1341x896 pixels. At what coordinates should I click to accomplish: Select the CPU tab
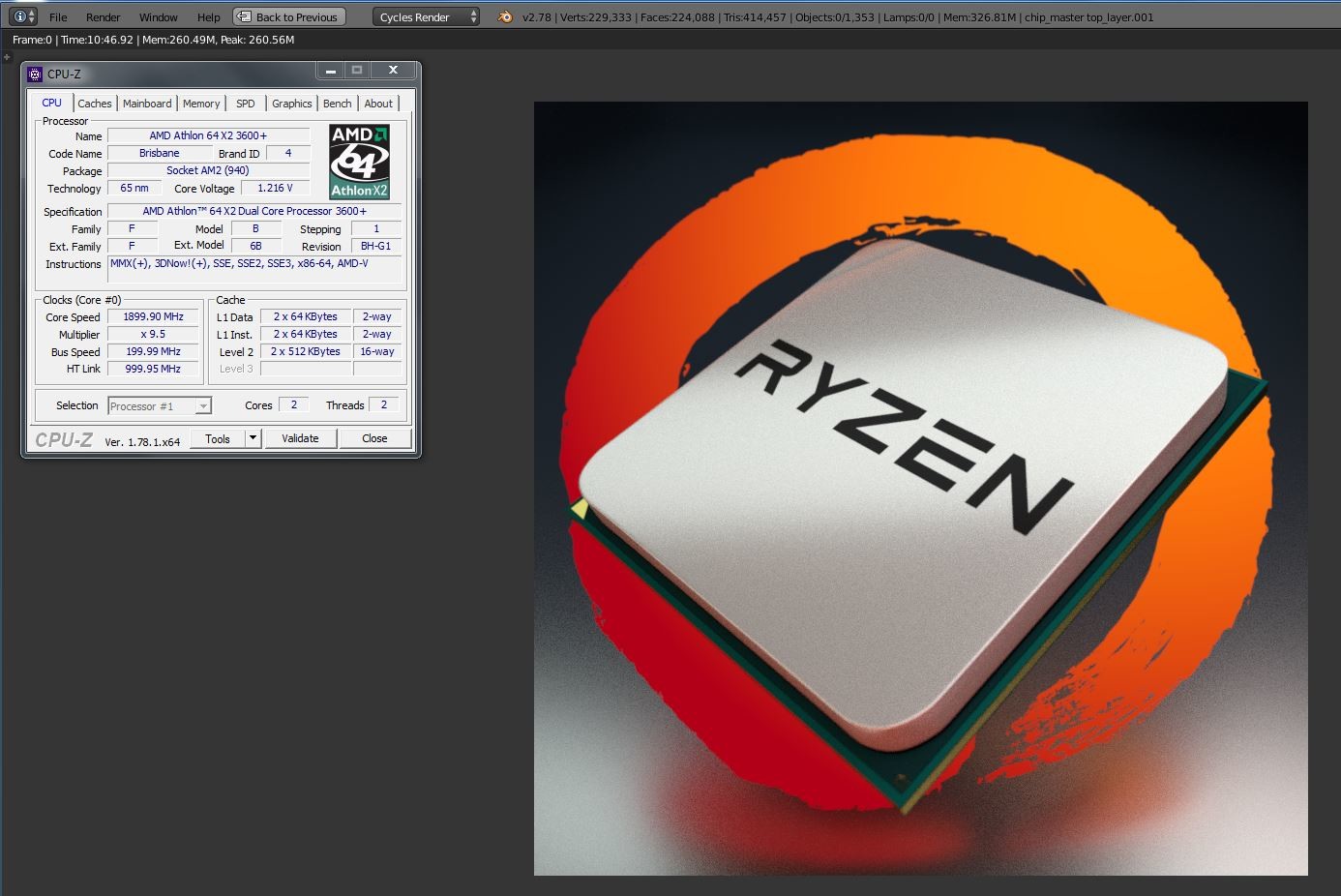[x=52, y=103]
